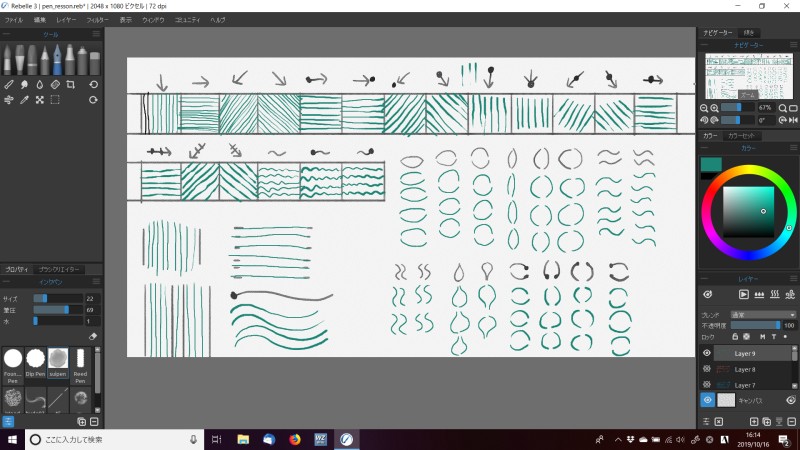The width and height of the screenshot is (800, 450).
Task: Open the blend mode dropdown in the layers panel
Action: pos(763,315)
